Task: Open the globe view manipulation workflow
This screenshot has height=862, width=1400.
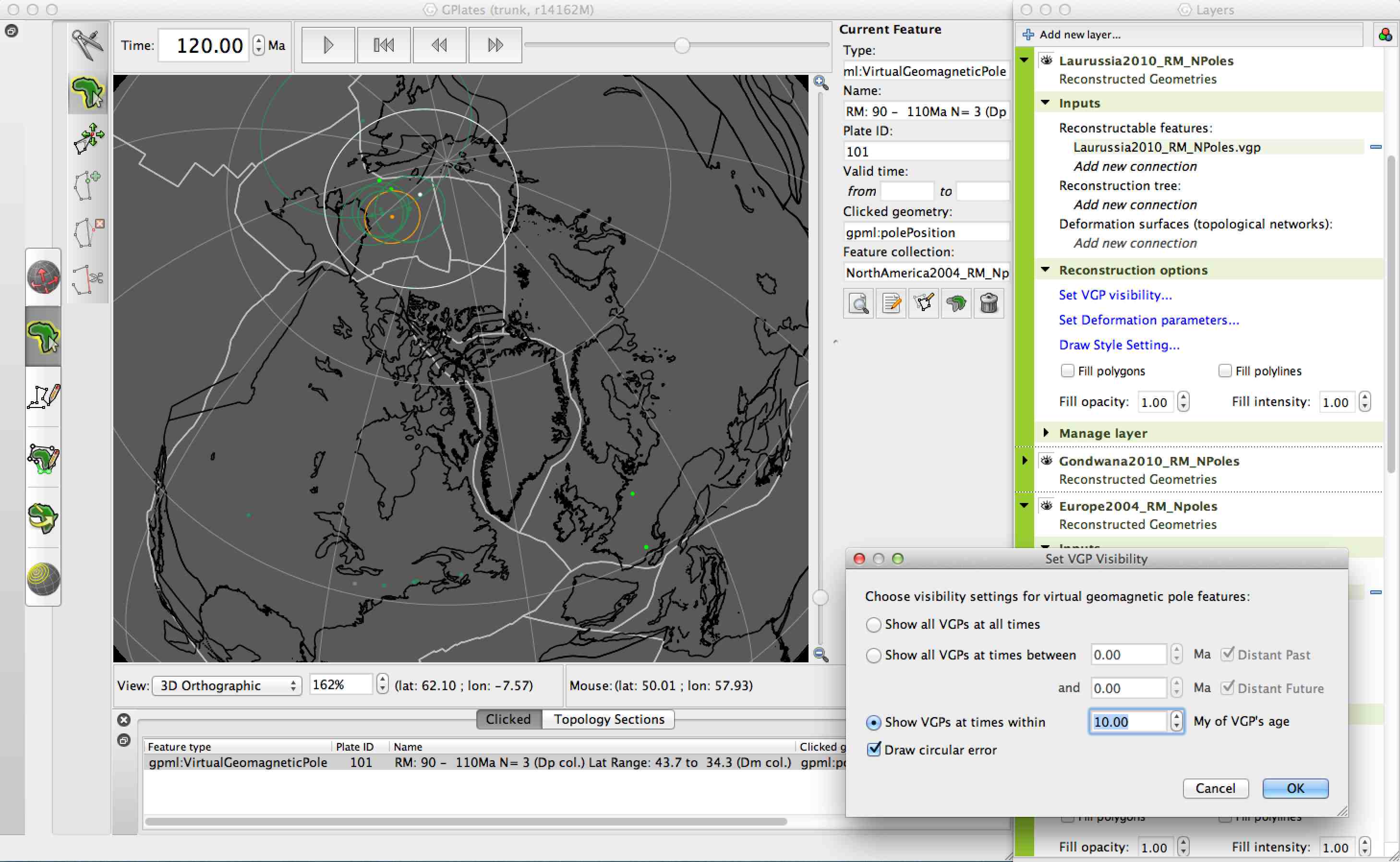Action: click(x=43, y=277)
